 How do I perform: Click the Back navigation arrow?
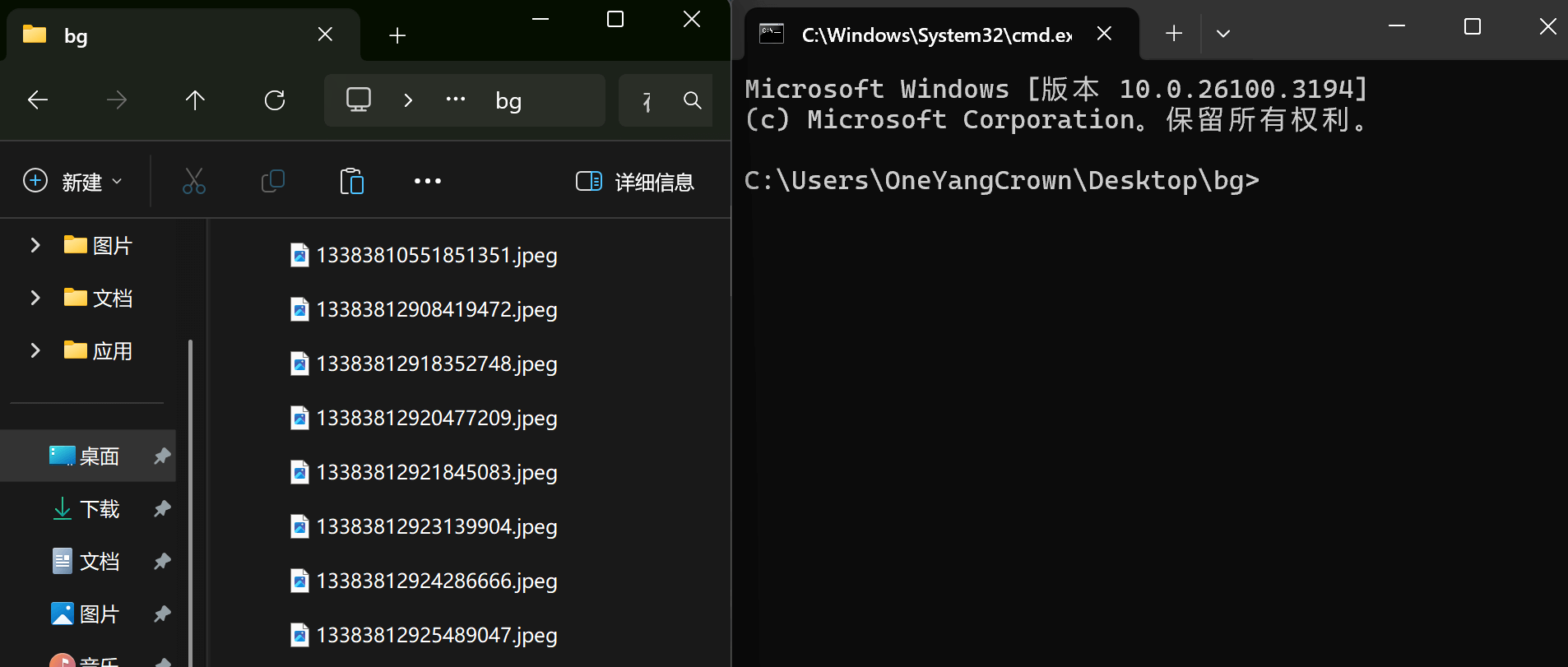click(x=38, y=100)
